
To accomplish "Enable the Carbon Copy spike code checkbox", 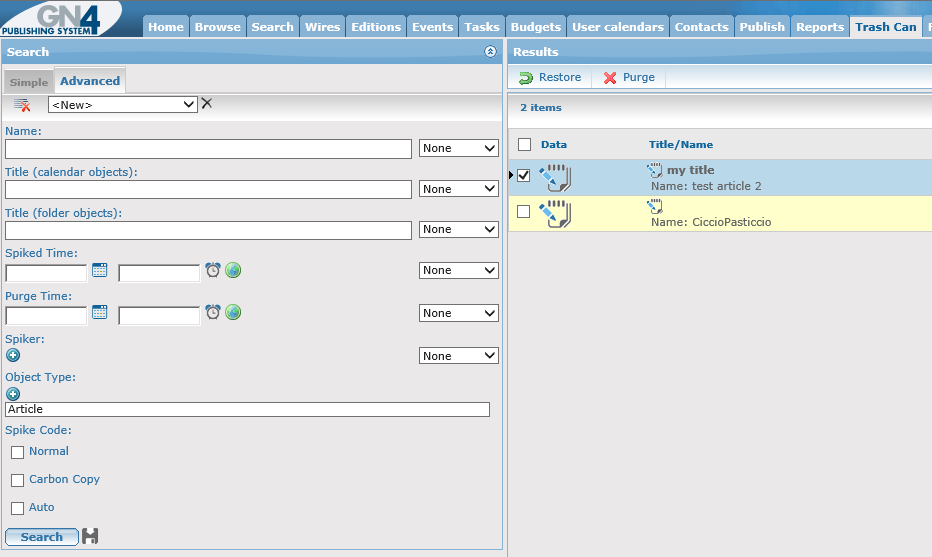I will click(x=18, y=480).
